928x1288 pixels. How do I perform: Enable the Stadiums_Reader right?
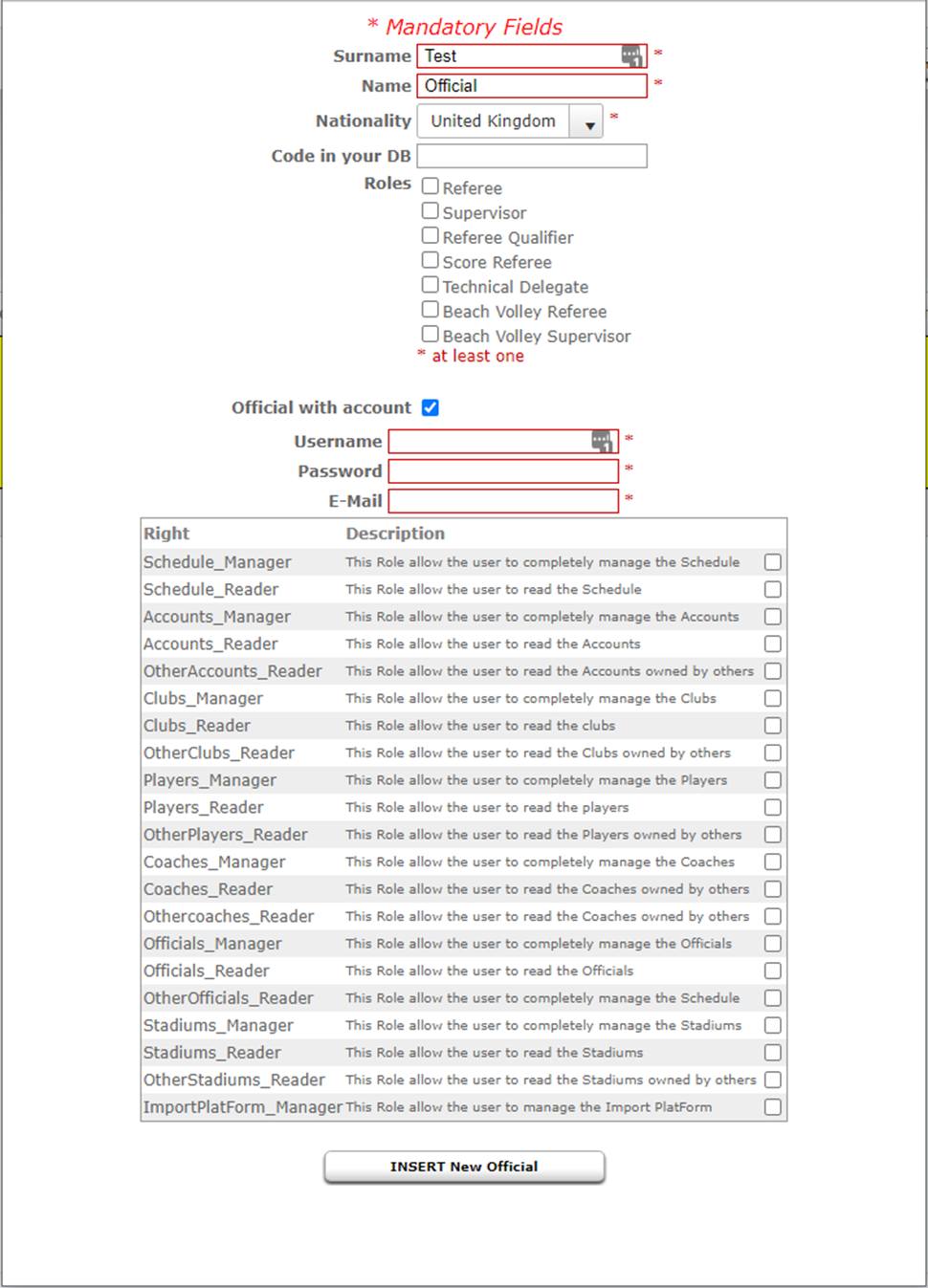coord(773,1053)
